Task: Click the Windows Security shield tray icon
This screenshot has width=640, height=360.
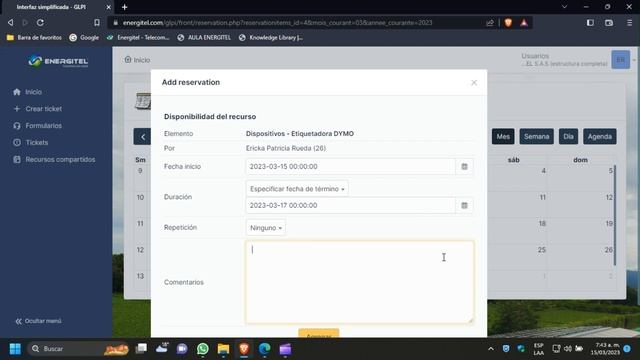Action: (506, 349)
